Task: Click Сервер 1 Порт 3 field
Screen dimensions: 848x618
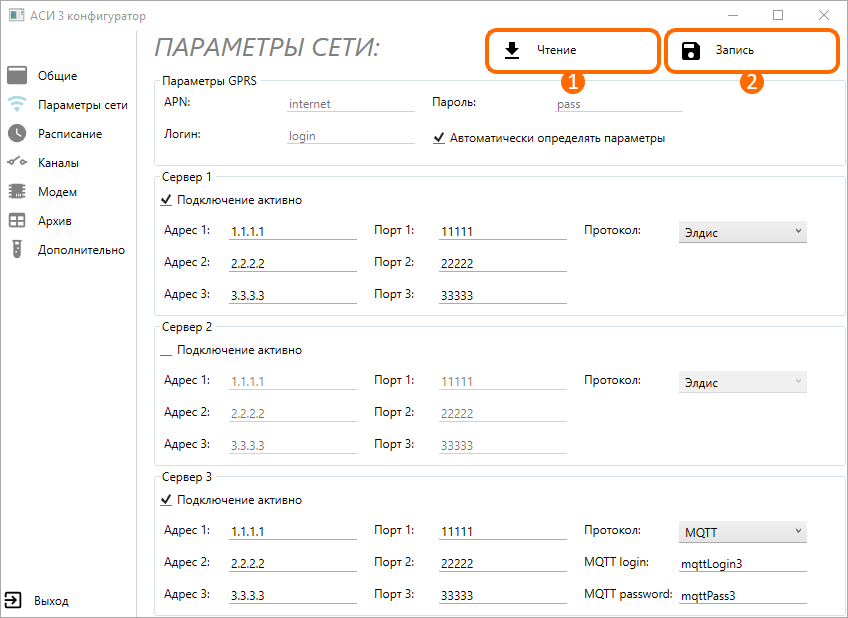Action: (502, 295)
